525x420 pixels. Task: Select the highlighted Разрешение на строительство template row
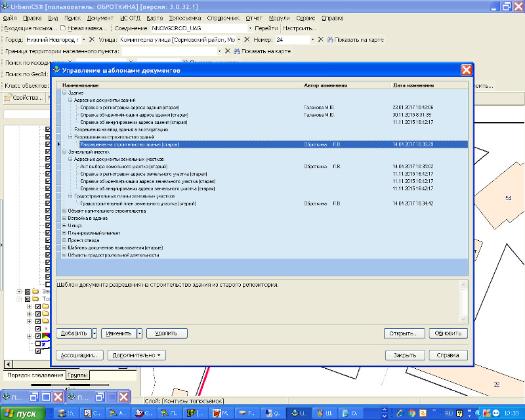tap(263, 144)
